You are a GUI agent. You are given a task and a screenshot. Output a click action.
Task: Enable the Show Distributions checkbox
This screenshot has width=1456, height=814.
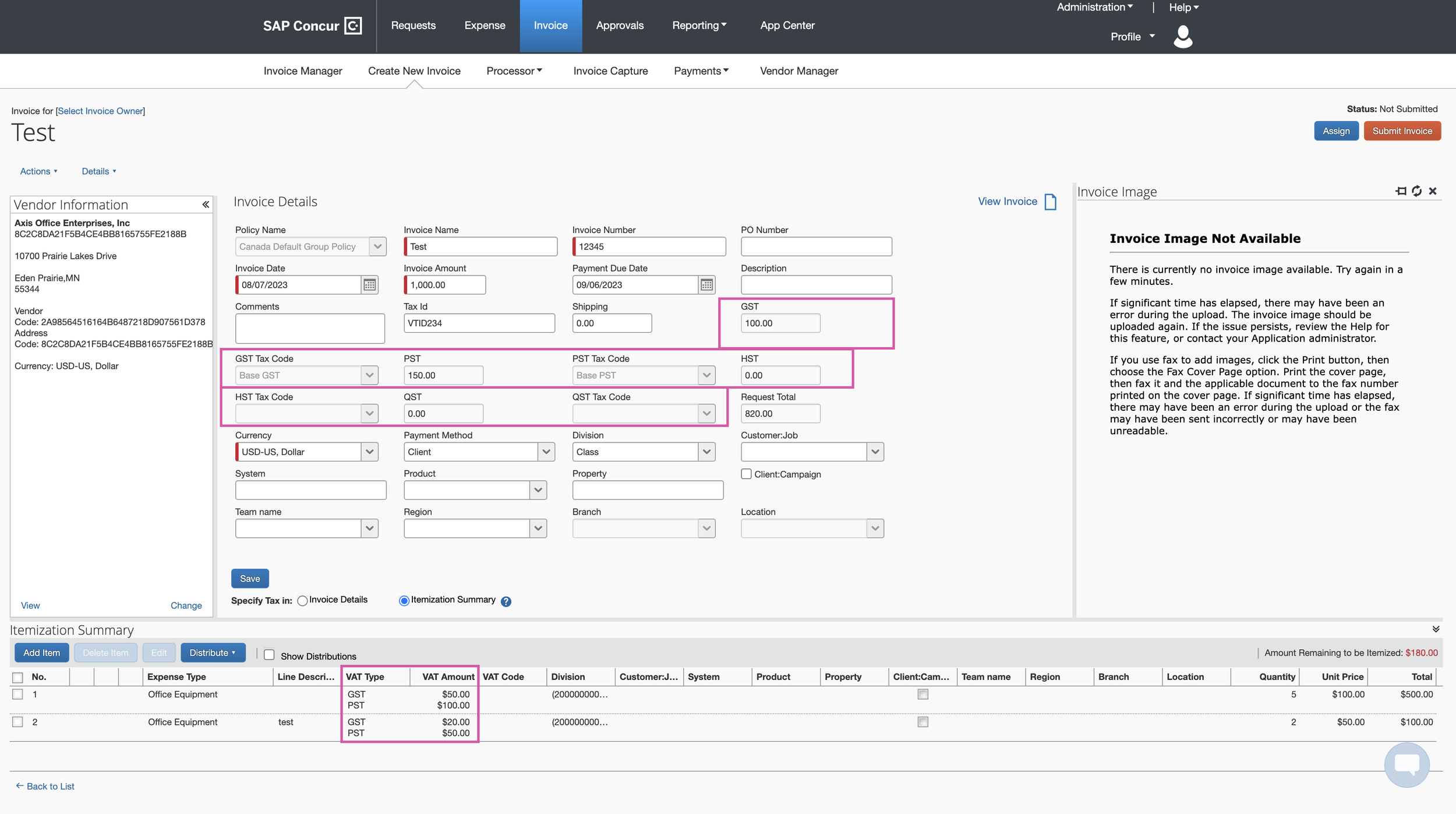269,655
